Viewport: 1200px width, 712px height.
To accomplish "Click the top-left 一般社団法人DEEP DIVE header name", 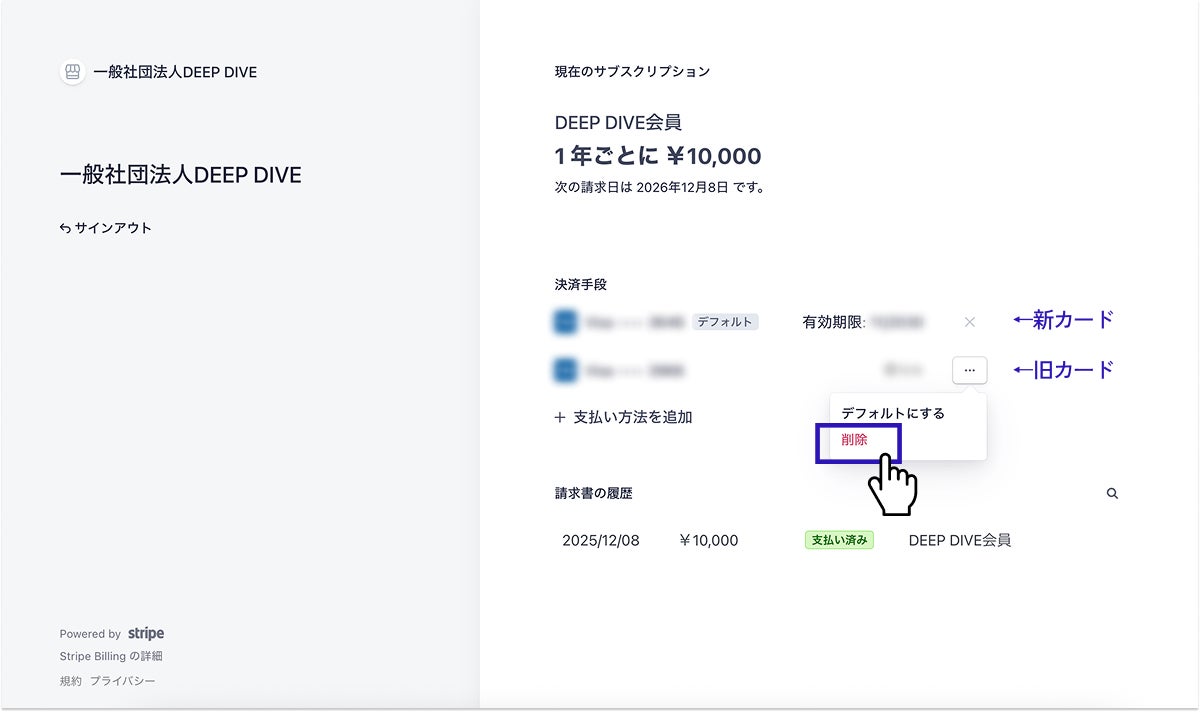I will [175, 72].
